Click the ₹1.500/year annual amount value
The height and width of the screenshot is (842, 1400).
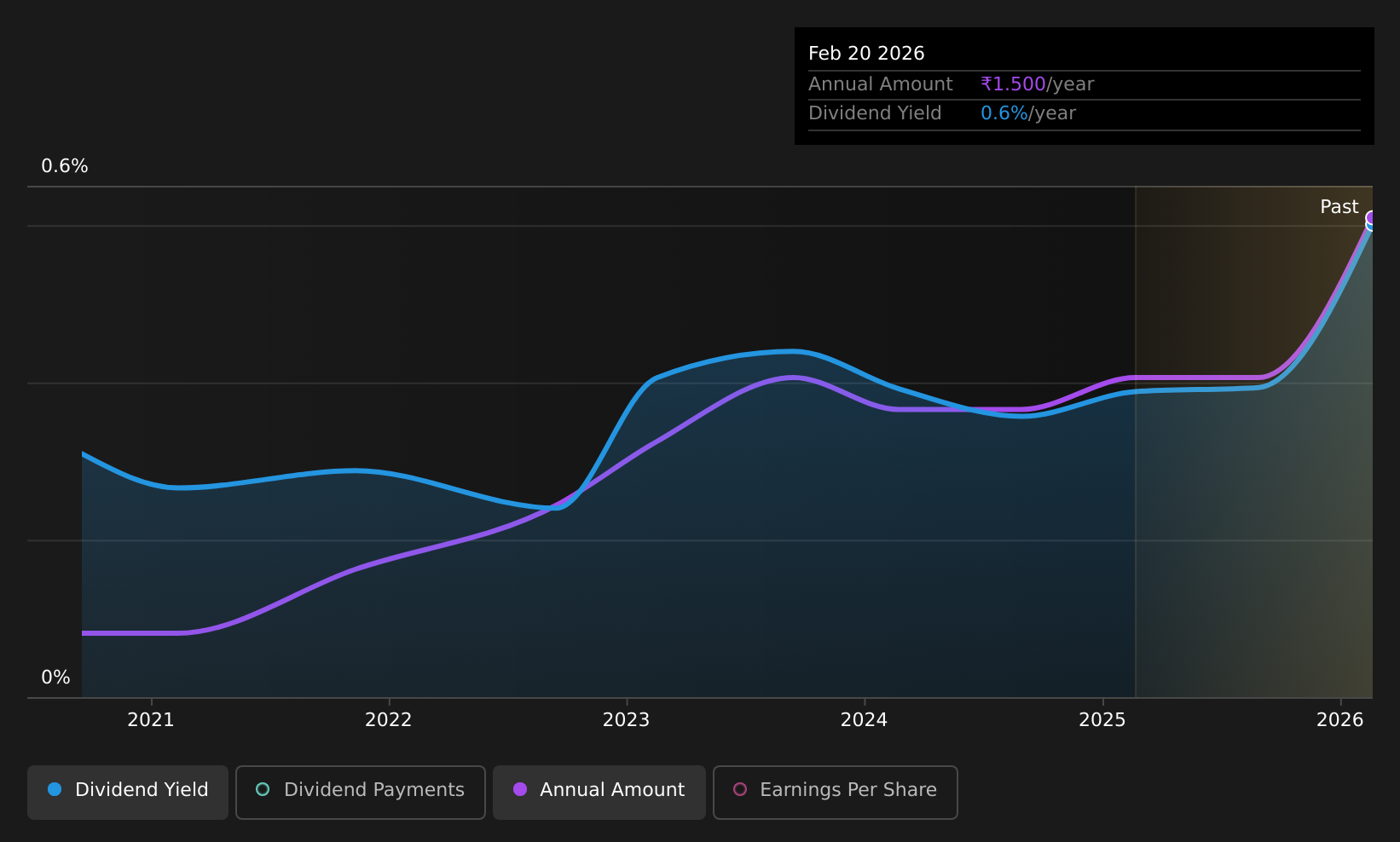click(1038, 84)
